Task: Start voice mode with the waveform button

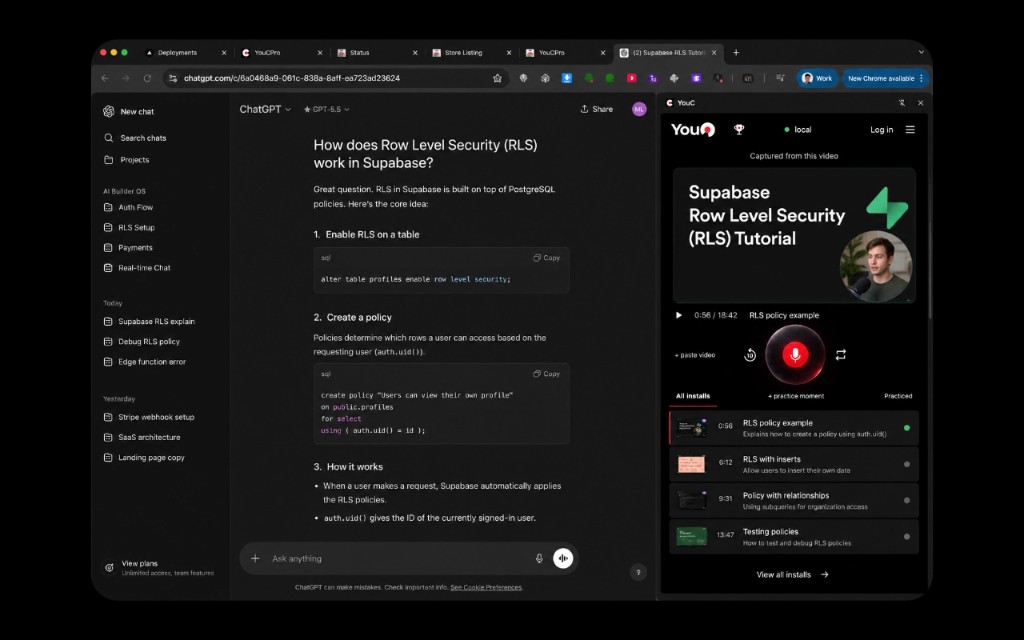Action: pyautogui.click(x=563, y=558)
